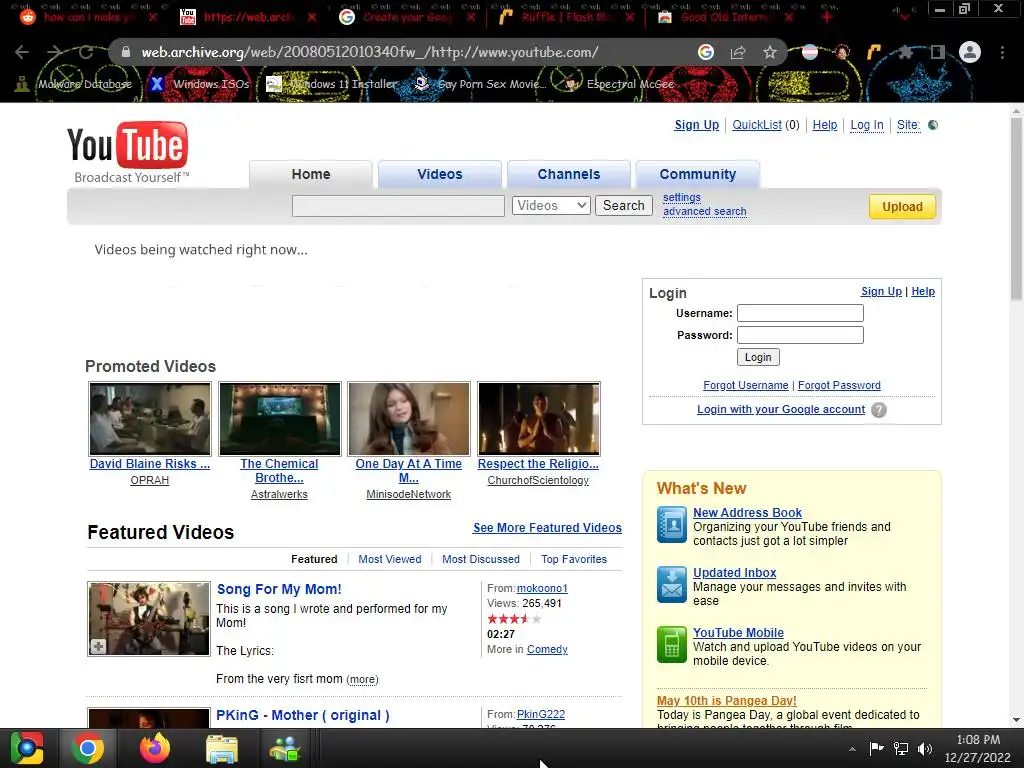This screenshot has height=768, width=1024.
Task: Click the Sign Up link in top header
Action: pyautogui.click(x=696, y=125)
